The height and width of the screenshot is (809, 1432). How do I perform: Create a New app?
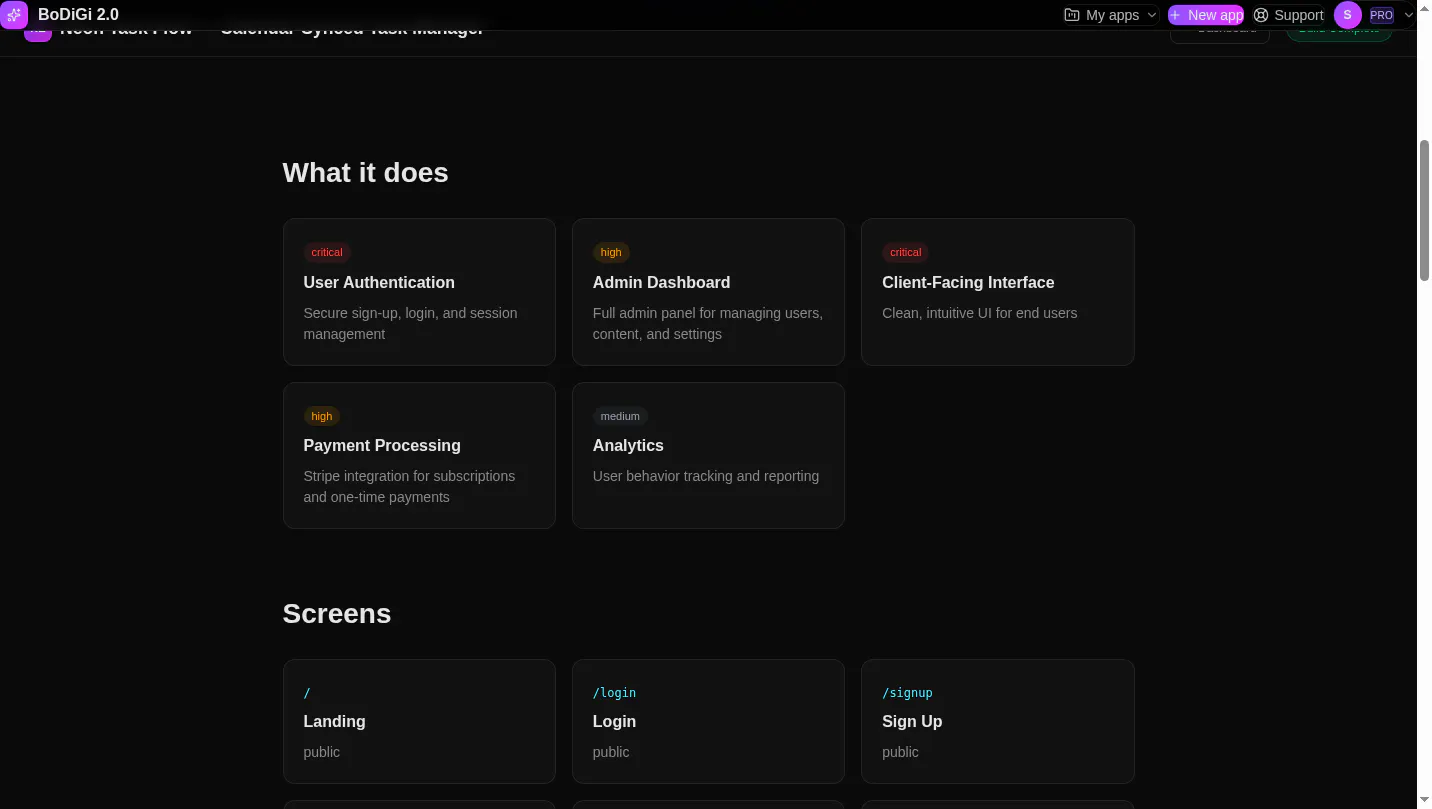tap(1206, 15)
